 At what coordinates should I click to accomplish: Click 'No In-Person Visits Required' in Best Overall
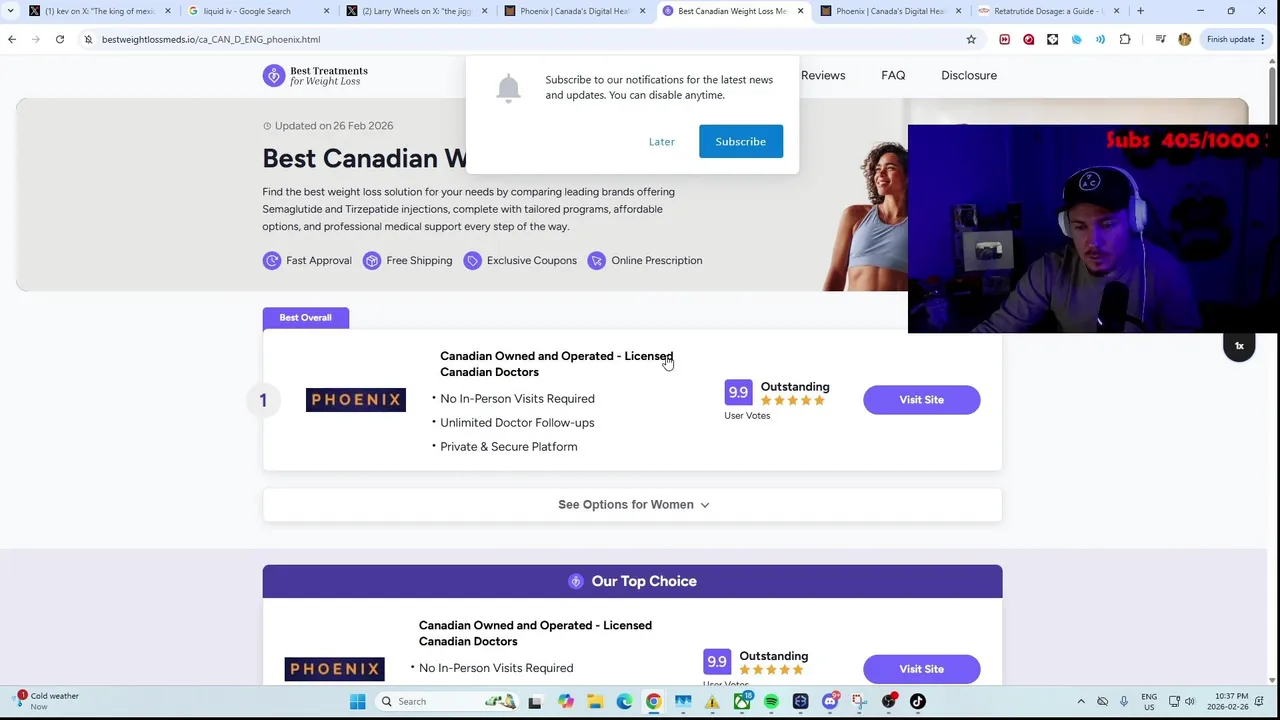coord(517,399)
